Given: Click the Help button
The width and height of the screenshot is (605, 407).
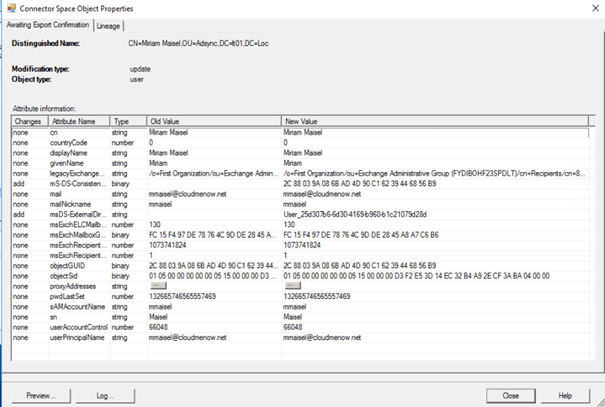Looking at the screenshot, I should (565, 395).
